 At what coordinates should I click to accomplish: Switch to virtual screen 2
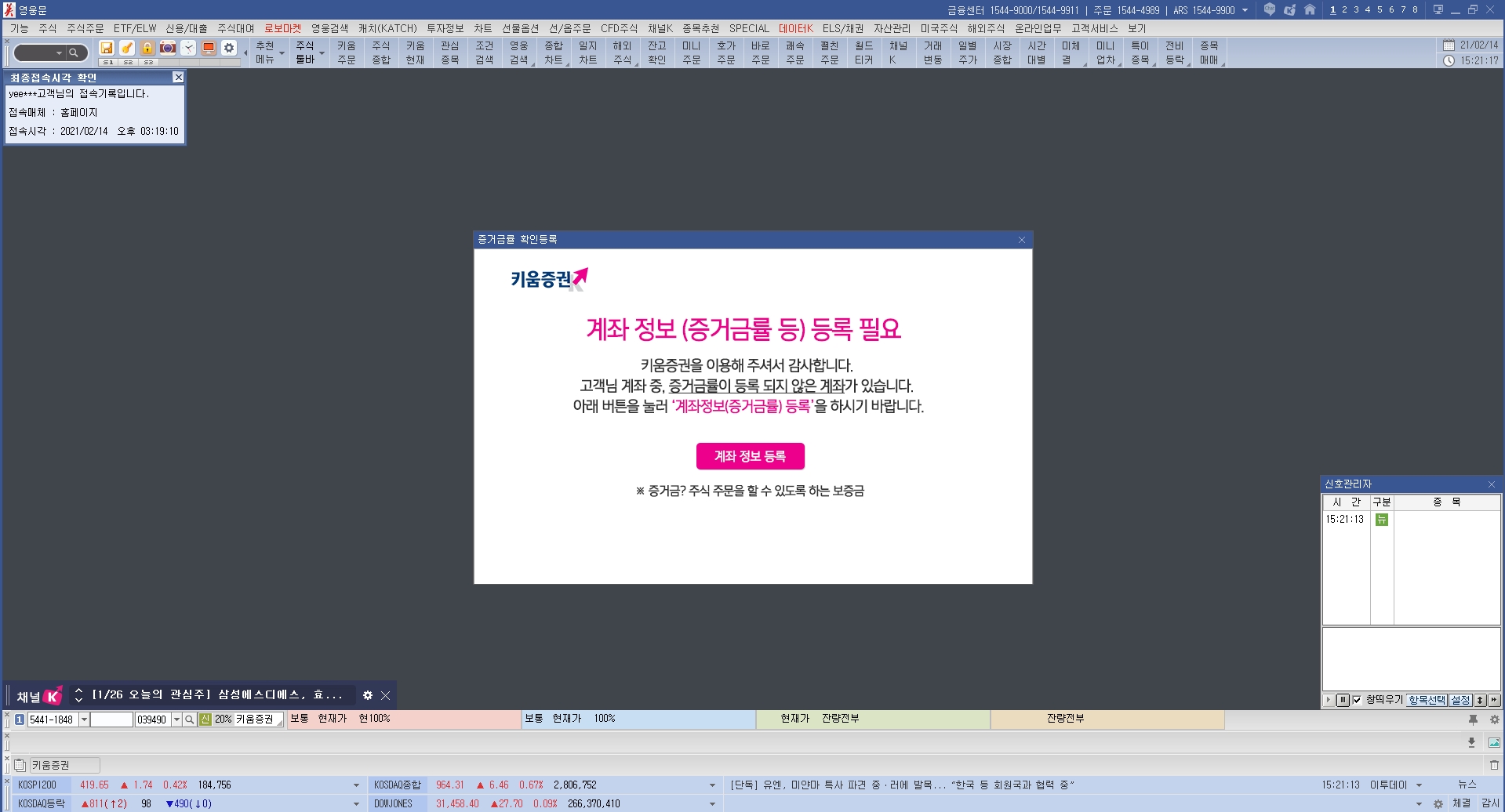pyautogui.click(x=1344, y=9)
